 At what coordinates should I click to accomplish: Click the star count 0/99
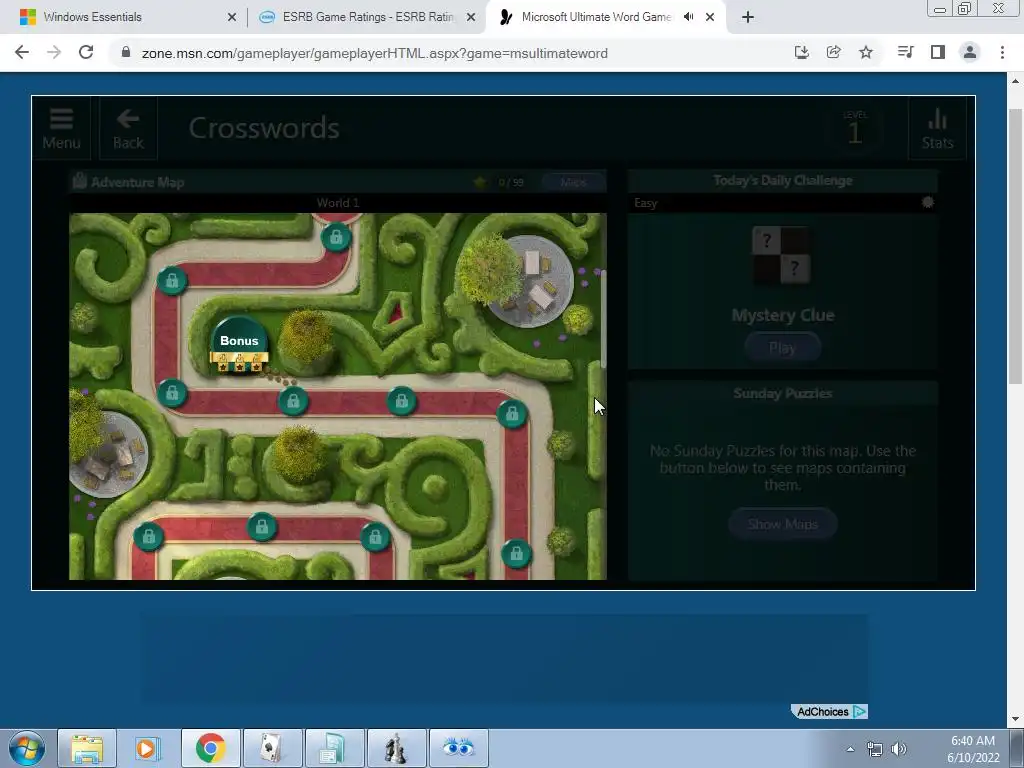pyautogui.click(x=511, y=182)
